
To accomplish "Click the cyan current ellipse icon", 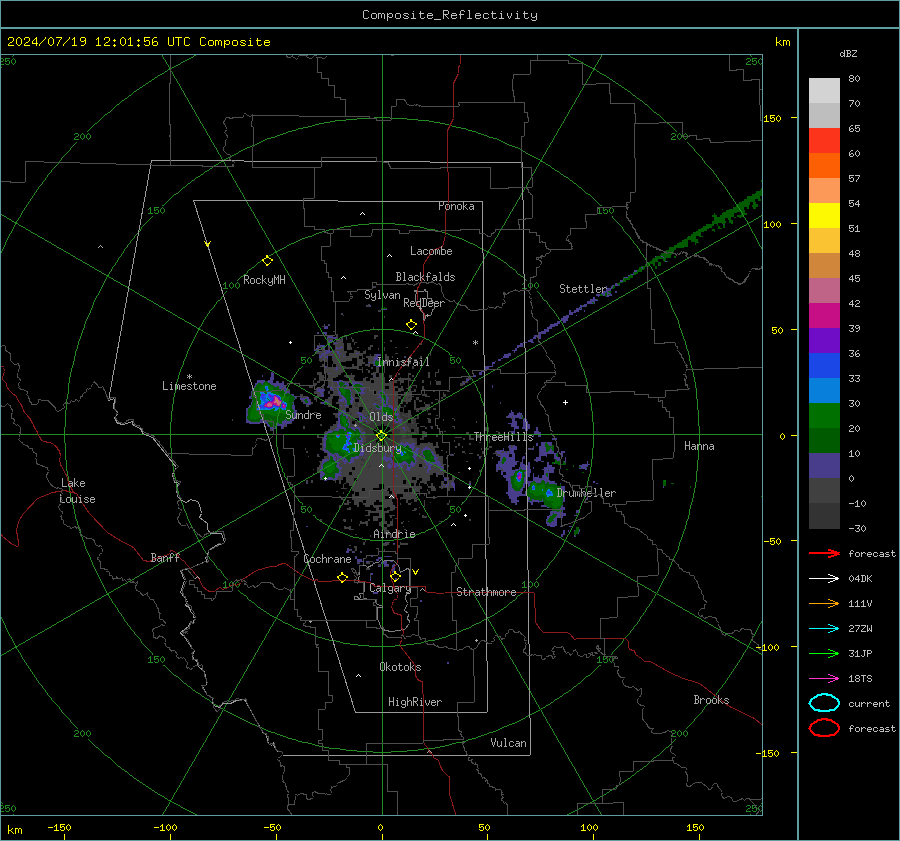I will point(824,703).
